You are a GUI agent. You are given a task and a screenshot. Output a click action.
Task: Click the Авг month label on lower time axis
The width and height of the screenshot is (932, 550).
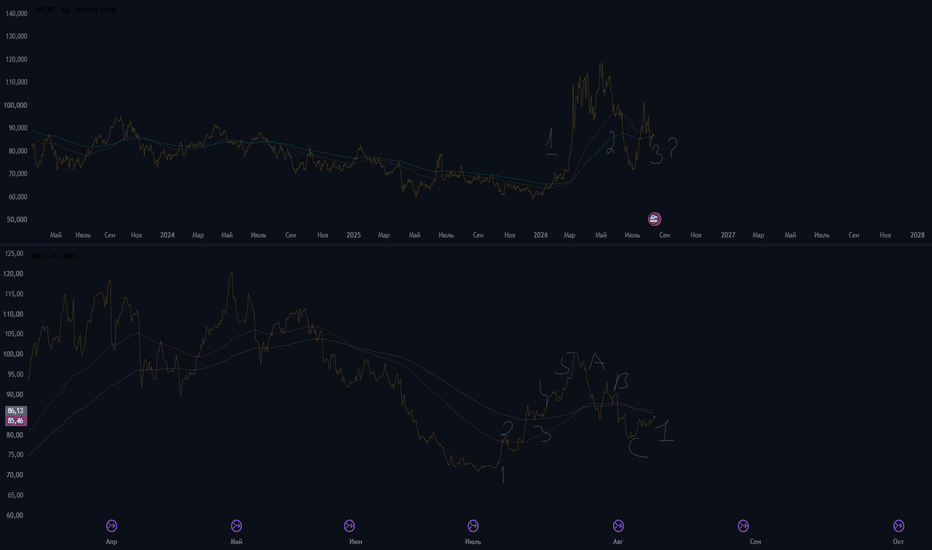point(618,542)
